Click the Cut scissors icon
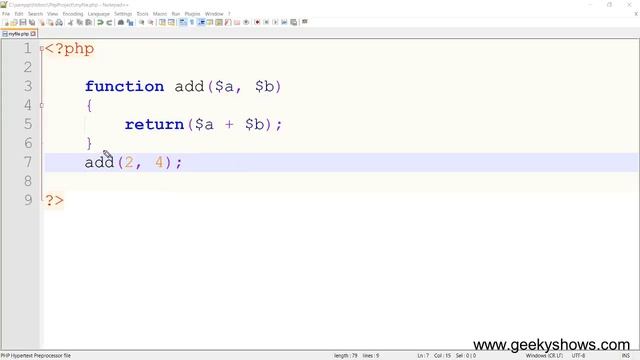640x360 pixels. coord(70,22)
